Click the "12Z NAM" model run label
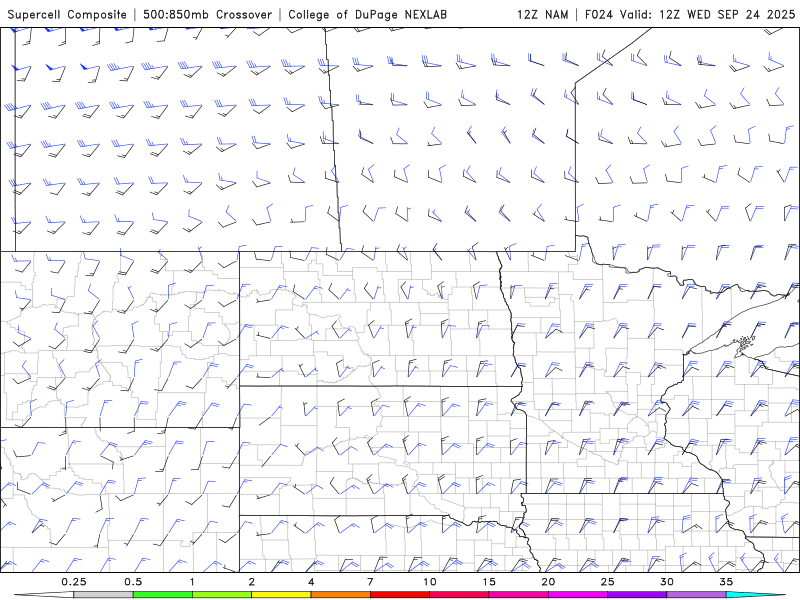The width and height of the screenshot is (800, 600). pyautogui.click(x=542, y=14)
